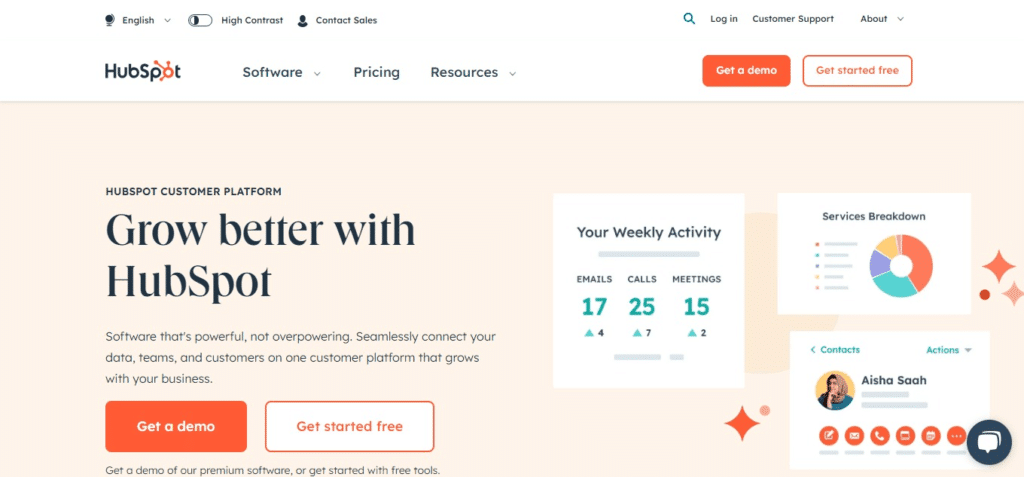
Task: Click the note edit icon on contact card
Action: tap(828, 436)
